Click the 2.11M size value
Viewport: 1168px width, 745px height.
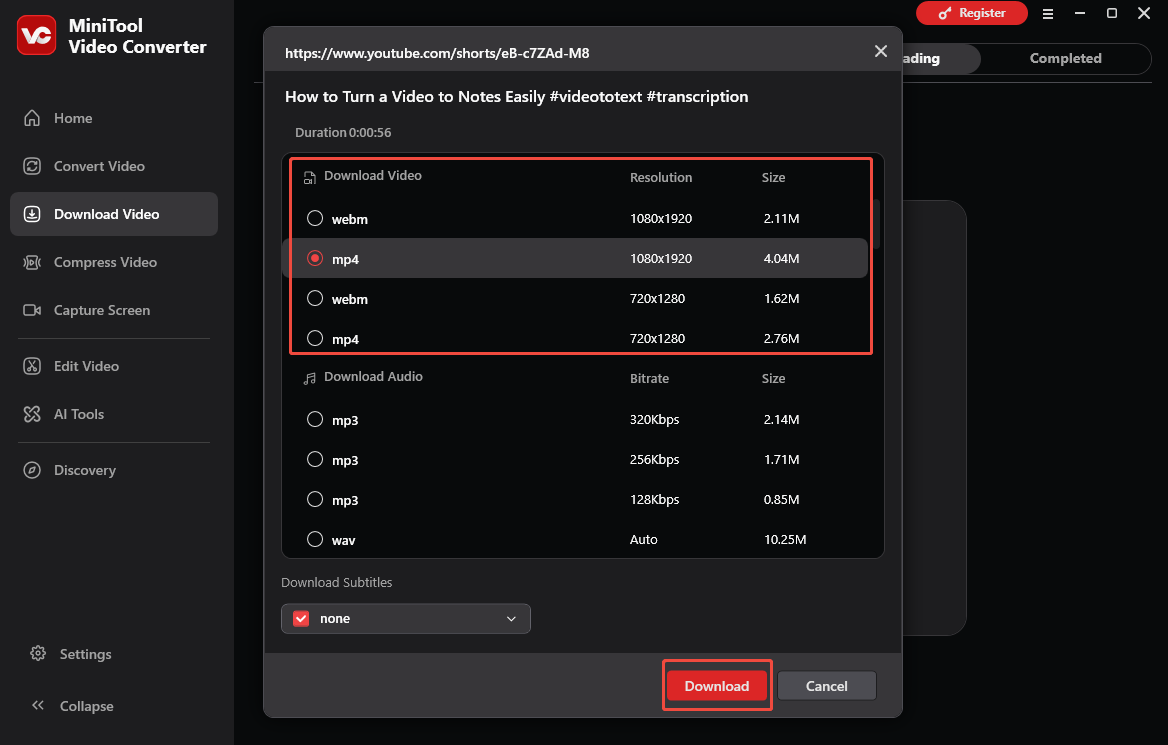pyautogui.click(x=781, y=218)
